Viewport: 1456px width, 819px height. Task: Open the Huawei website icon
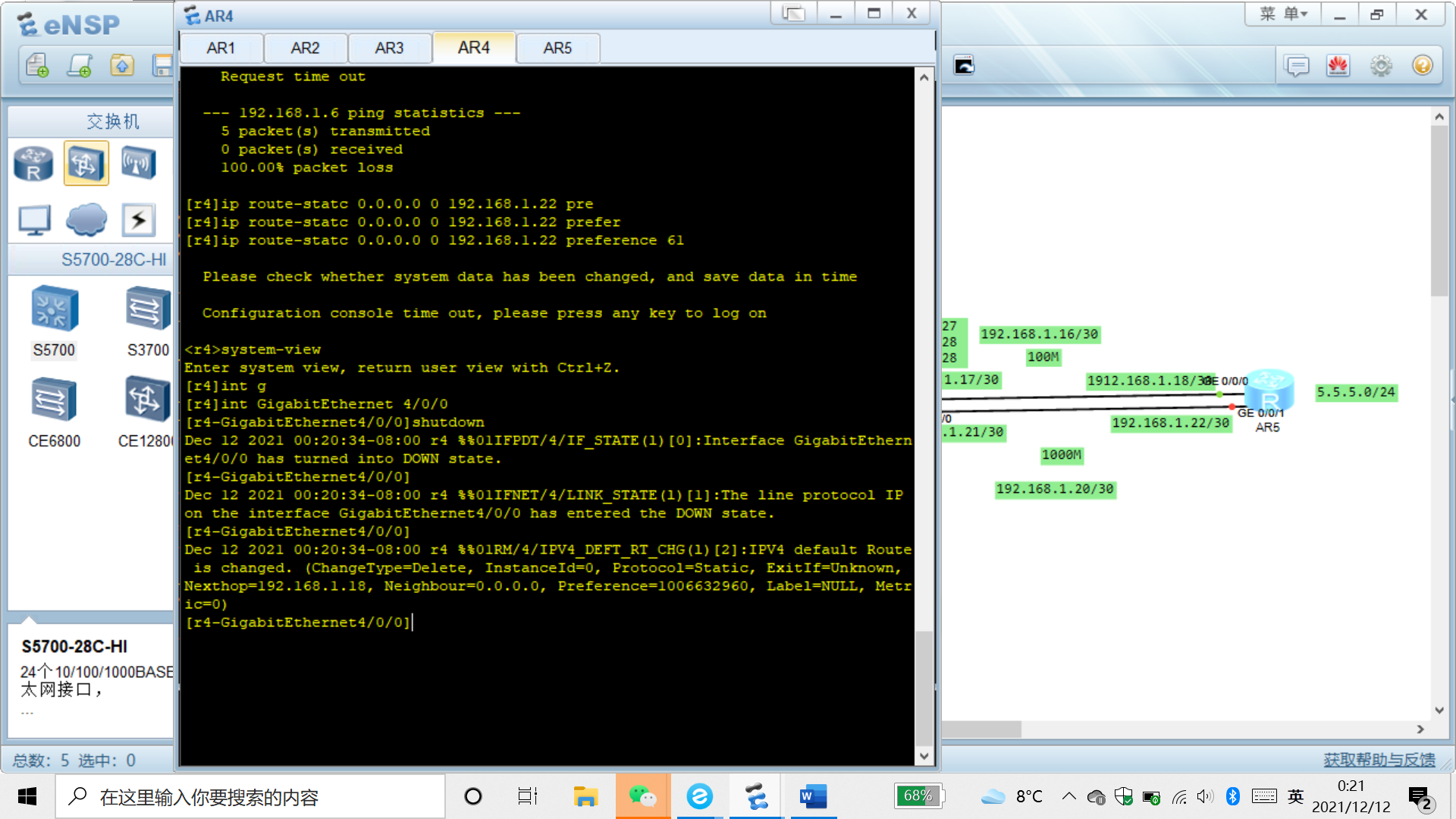point(1338,66)
